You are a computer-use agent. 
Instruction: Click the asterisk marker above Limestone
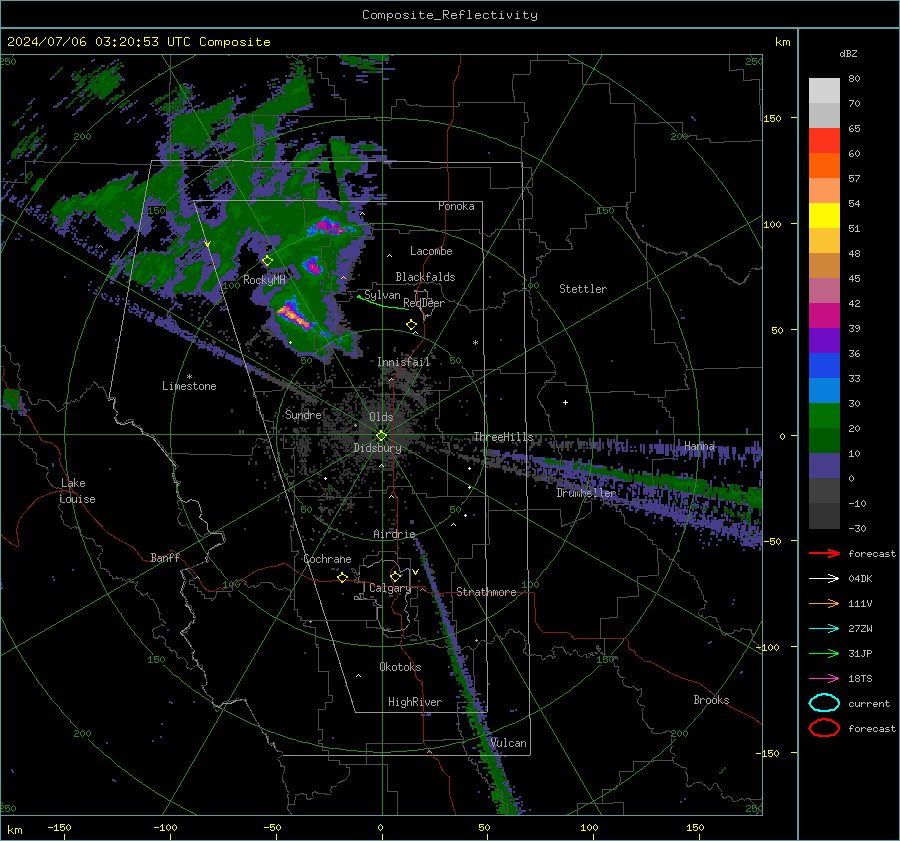coord(189,377)
